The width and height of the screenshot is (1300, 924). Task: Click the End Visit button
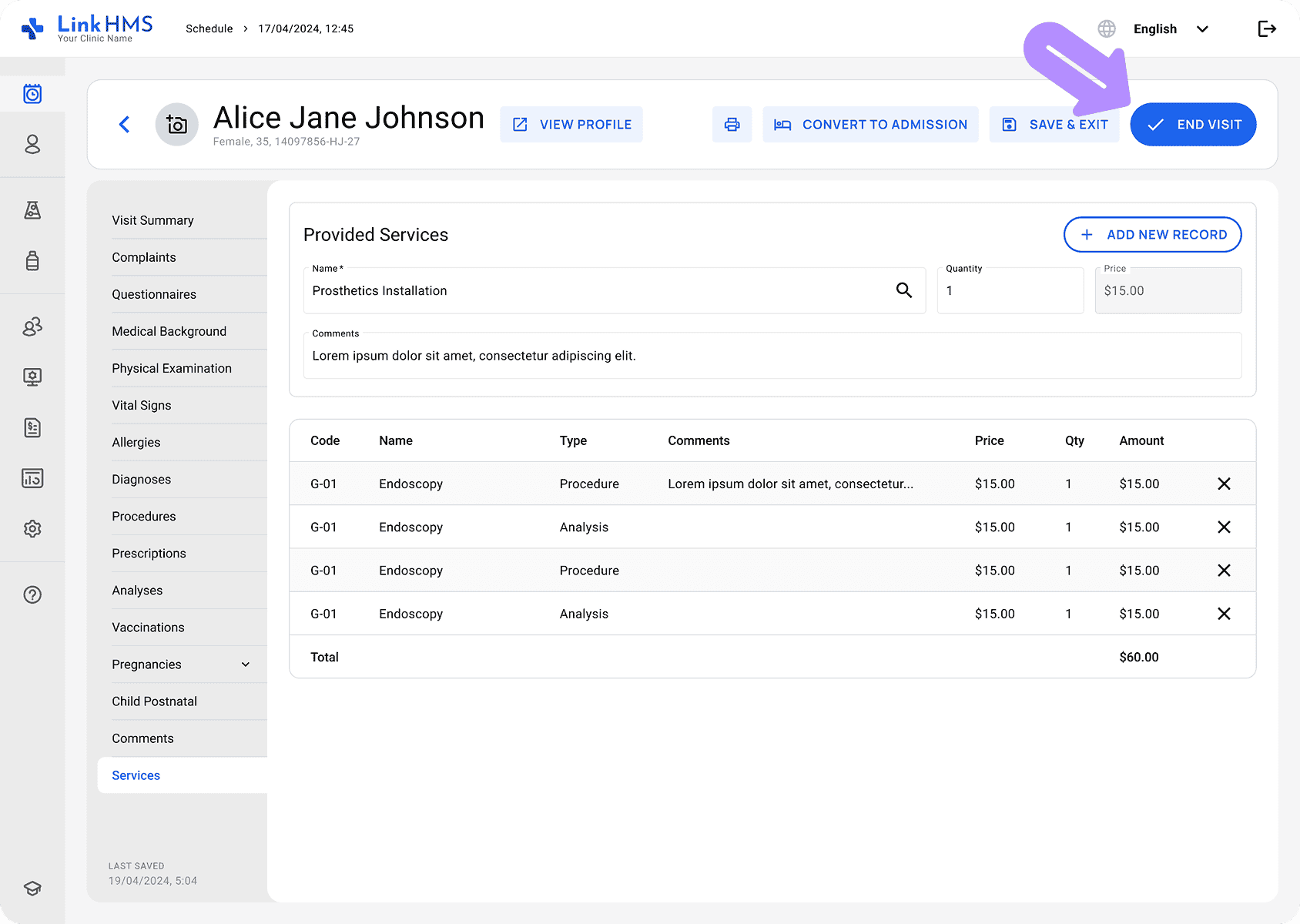[1193, 125]
